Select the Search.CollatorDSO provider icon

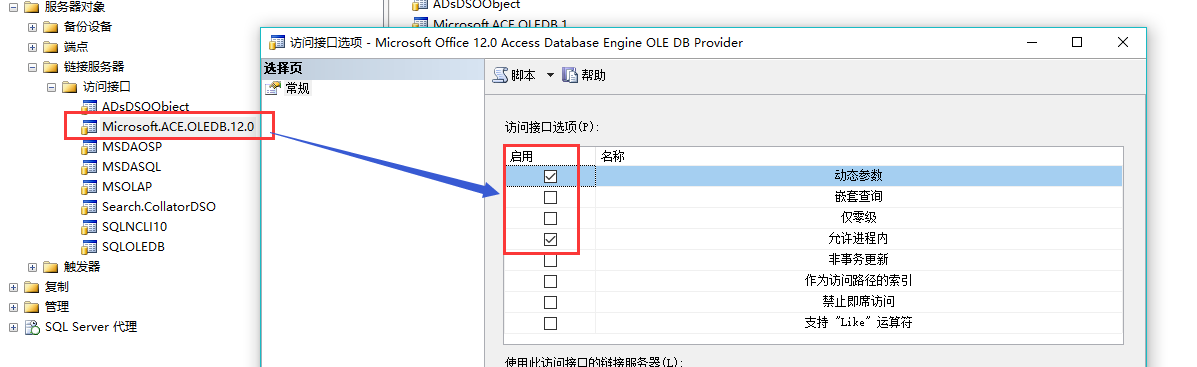pos(89,207)
